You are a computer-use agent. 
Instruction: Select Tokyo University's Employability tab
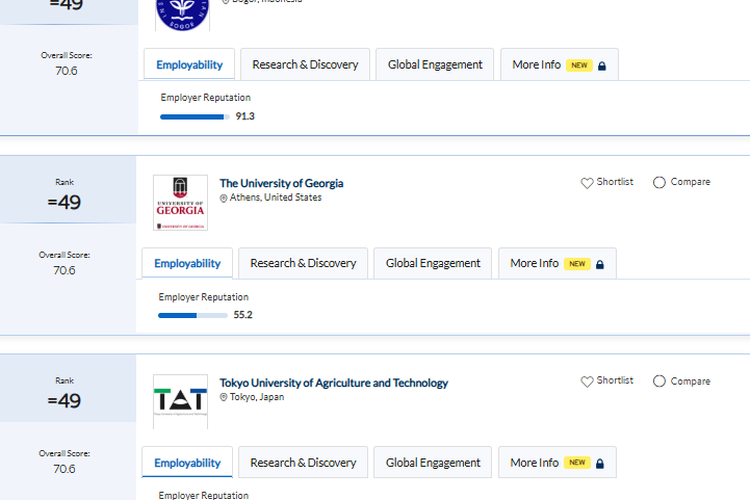187,462
